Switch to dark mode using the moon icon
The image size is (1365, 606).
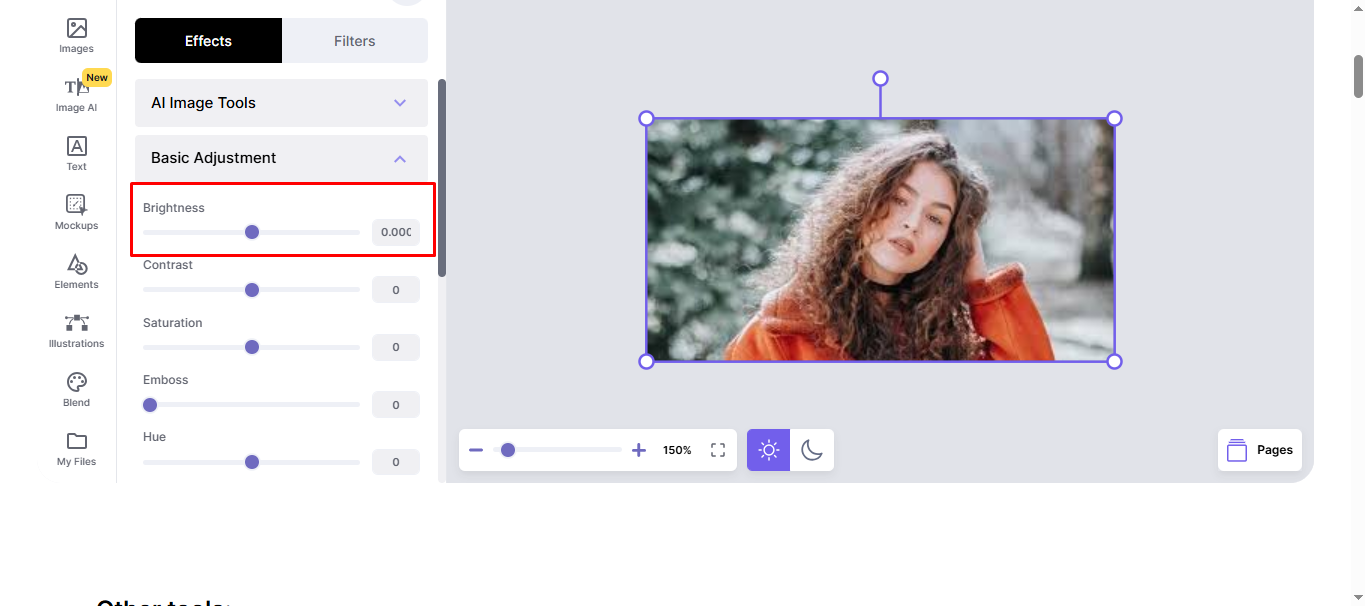click(x=812, y=449)
